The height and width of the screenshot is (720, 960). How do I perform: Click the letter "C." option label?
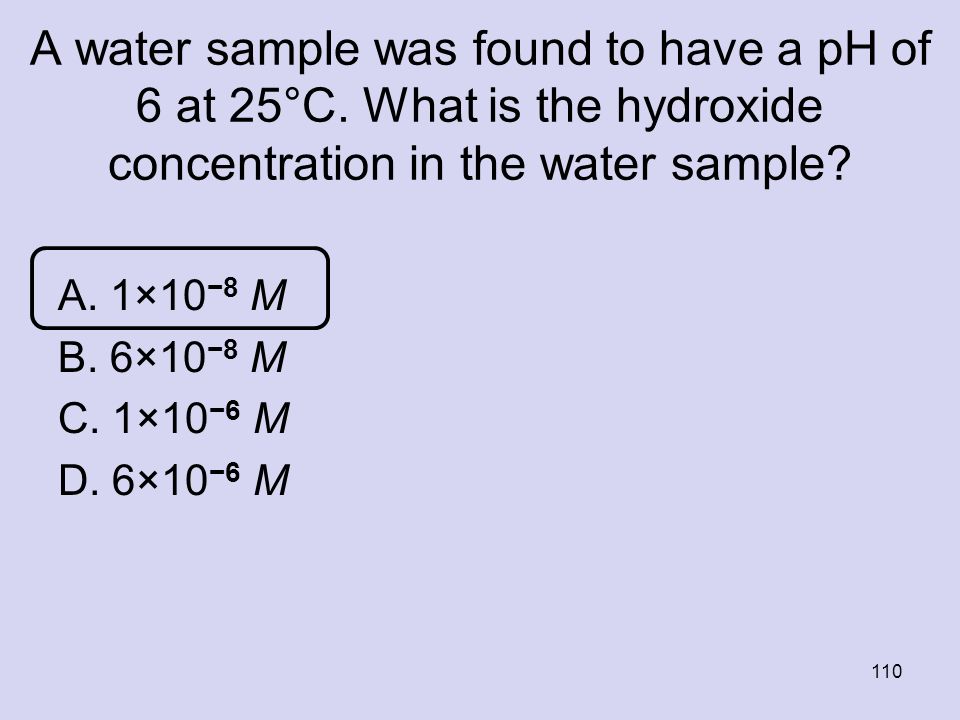(78, 418)
